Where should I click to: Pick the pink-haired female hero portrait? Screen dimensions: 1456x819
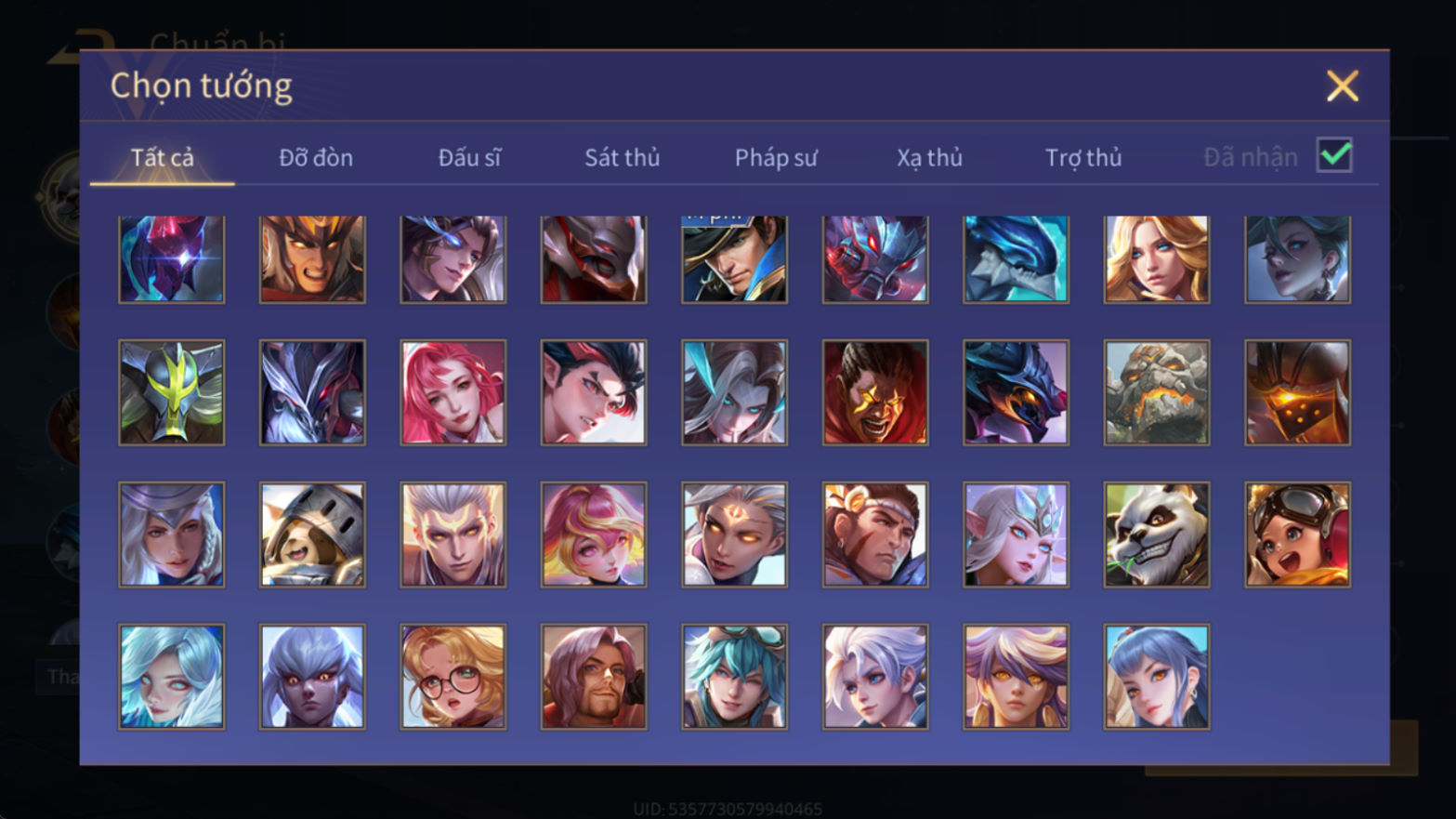(x=453, y=392)
